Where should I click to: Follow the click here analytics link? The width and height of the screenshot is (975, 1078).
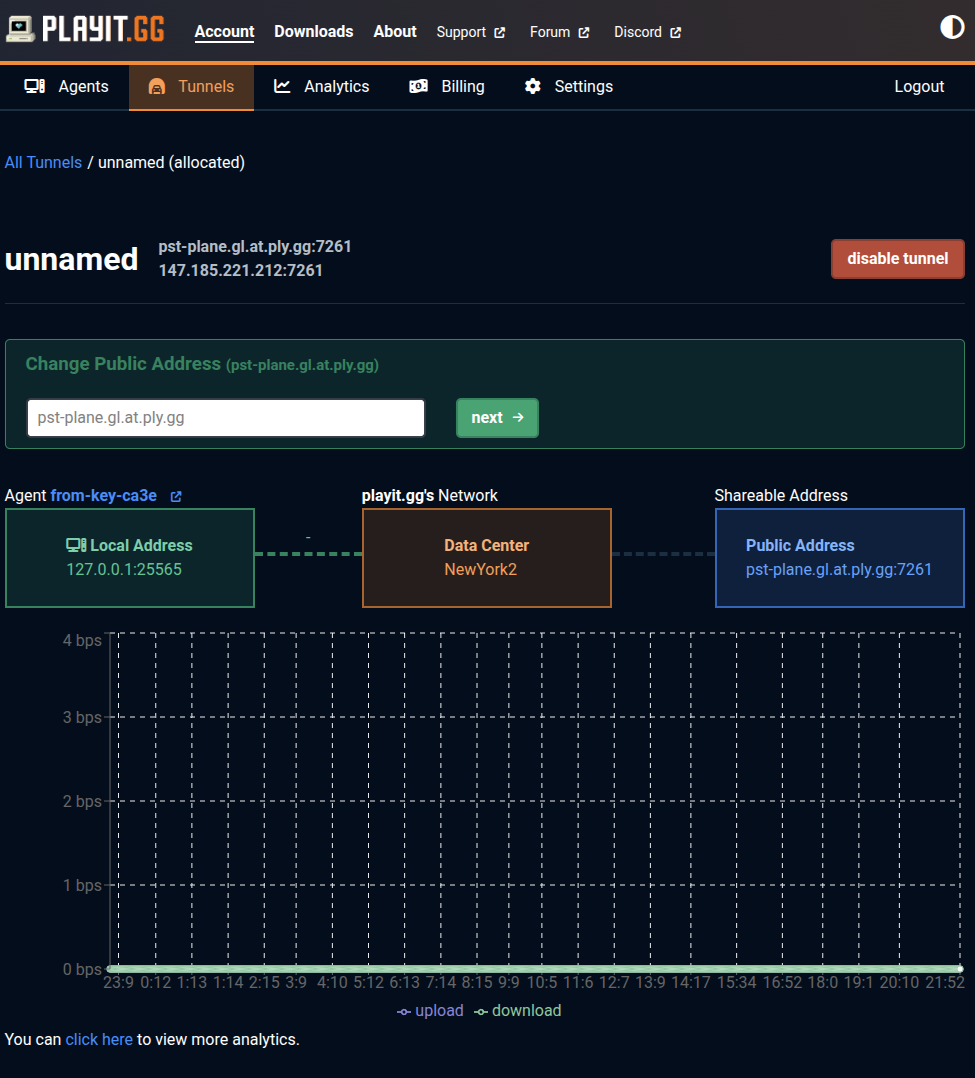pos(99,1039)
